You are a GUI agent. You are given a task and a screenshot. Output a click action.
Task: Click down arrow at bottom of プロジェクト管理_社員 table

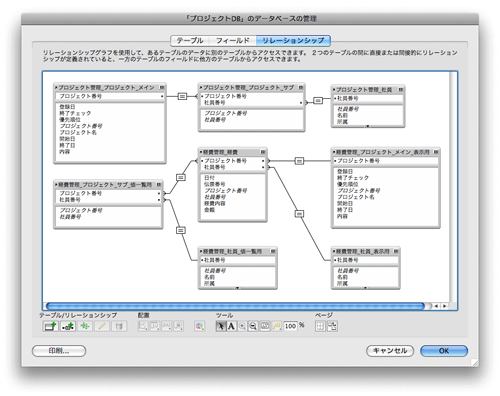click(368, 126)
